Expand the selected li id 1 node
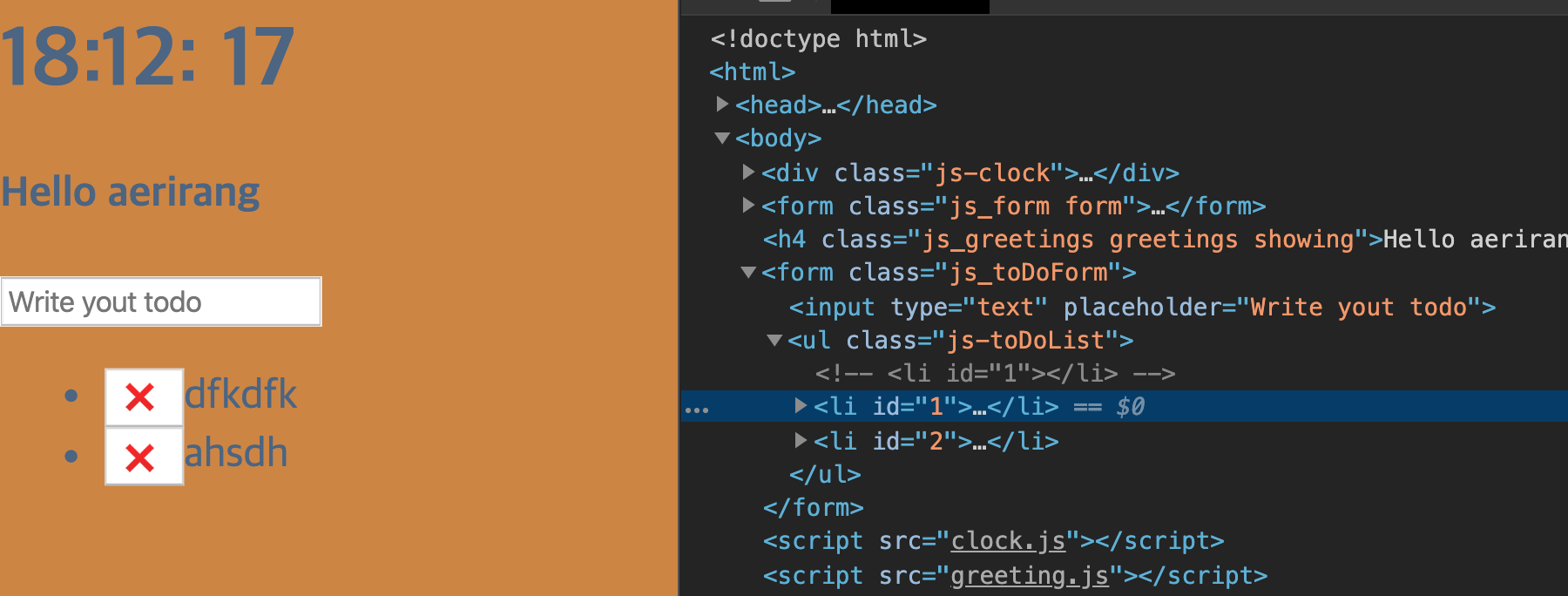Viewport: 1568px width, 596px height. 801,405
